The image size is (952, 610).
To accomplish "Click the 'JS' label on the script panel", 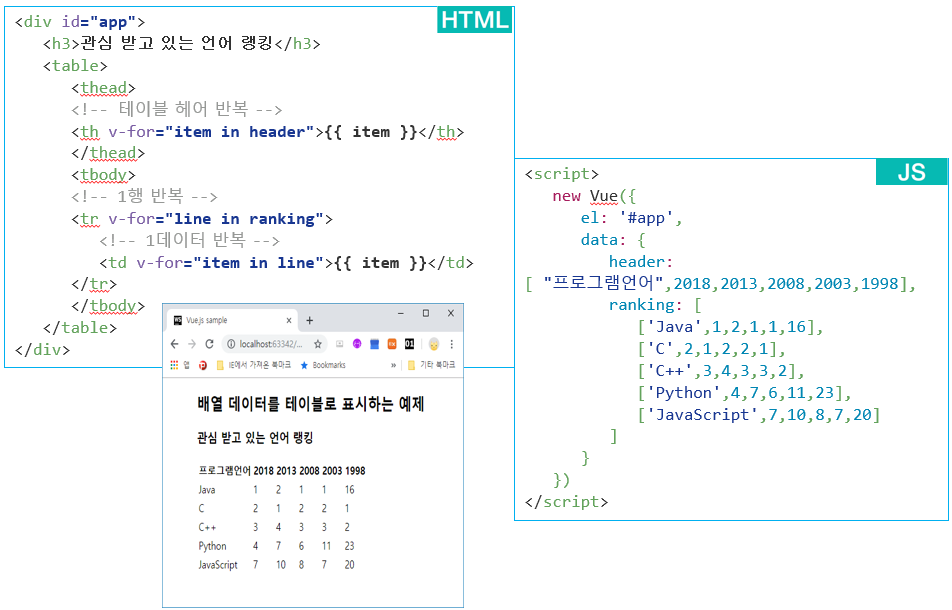I will point(911,172).
